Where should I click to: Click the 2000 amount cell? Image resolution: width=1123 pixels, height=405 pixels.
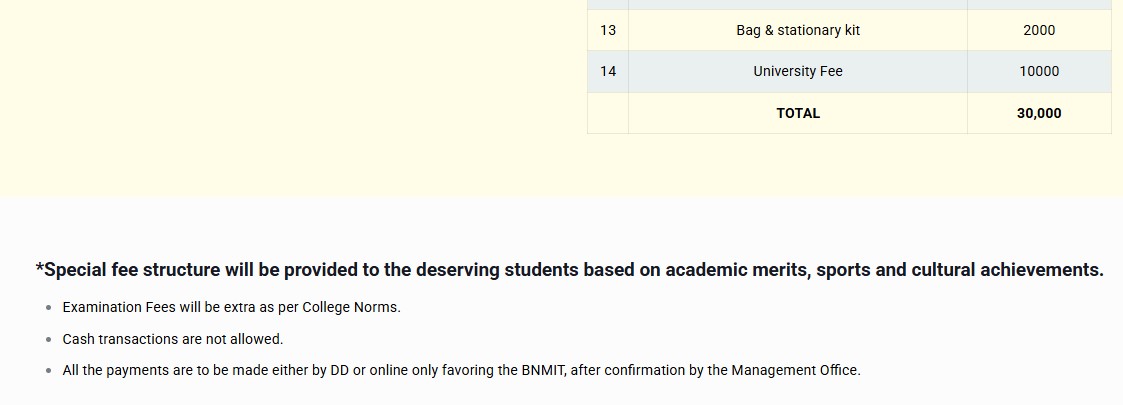1039,30
